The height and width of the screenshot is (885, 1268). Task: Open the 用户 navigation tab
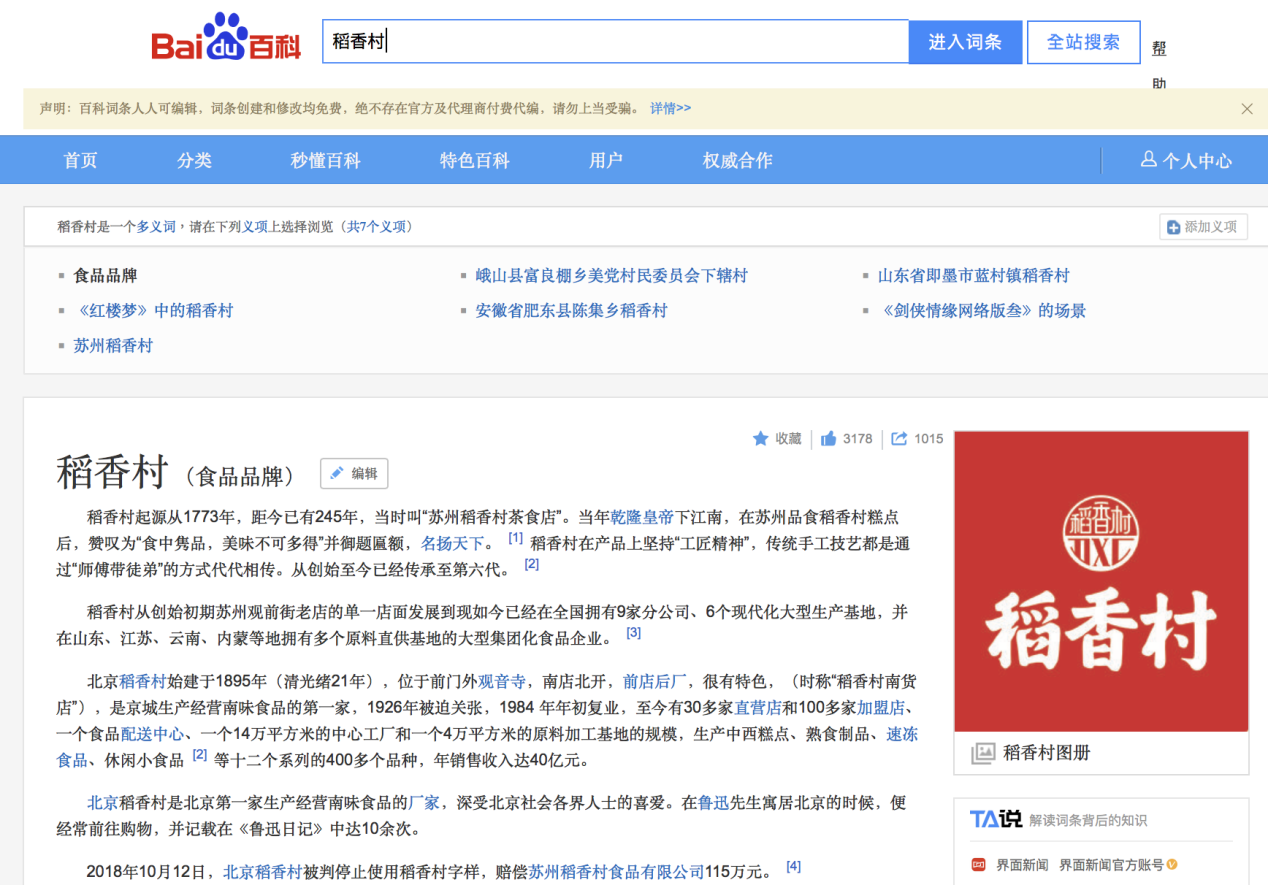(x=606, y=160)
